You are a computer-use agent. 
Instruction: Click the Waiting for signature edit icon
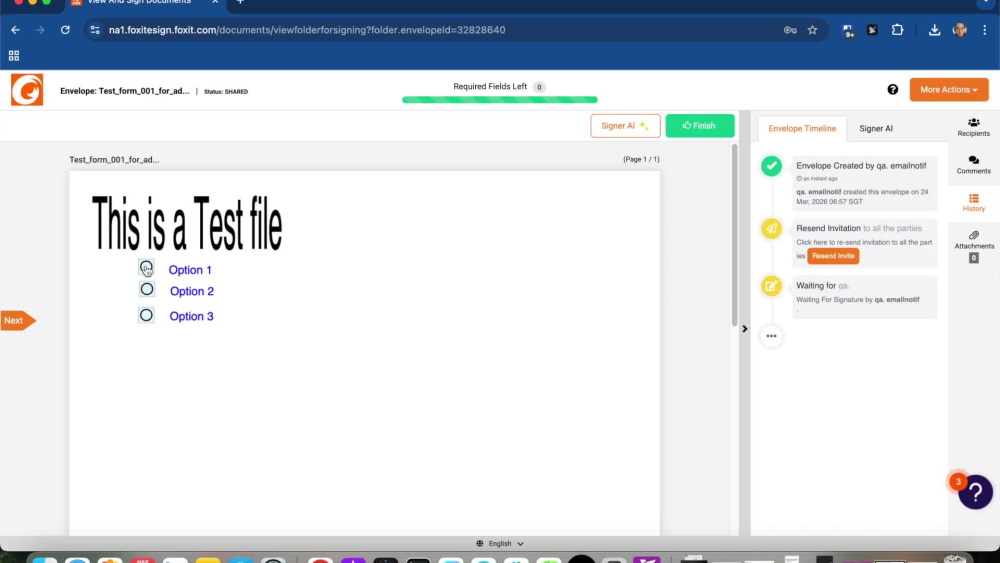(771, 286)
